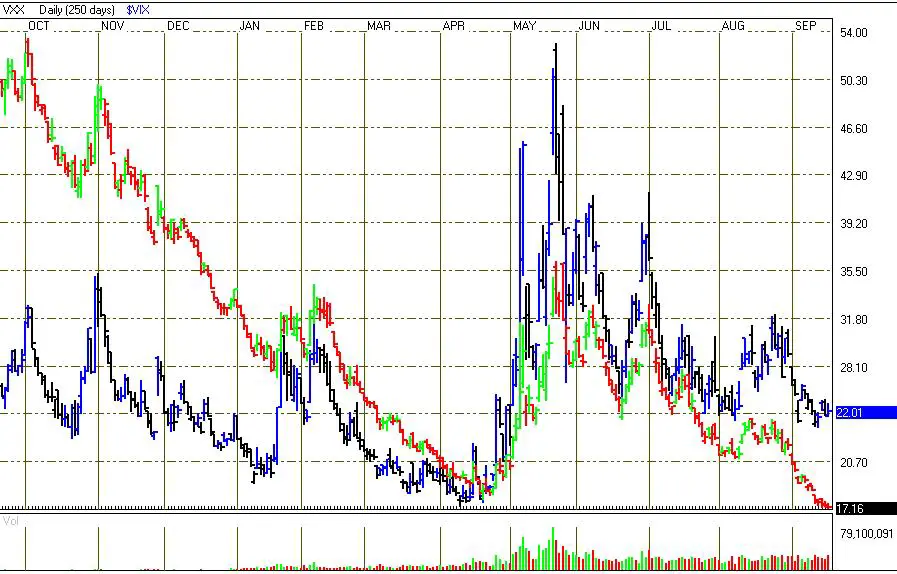Click the VXX ticker symbol label
This screenshot has width=897, height=574.
(14, 10)
